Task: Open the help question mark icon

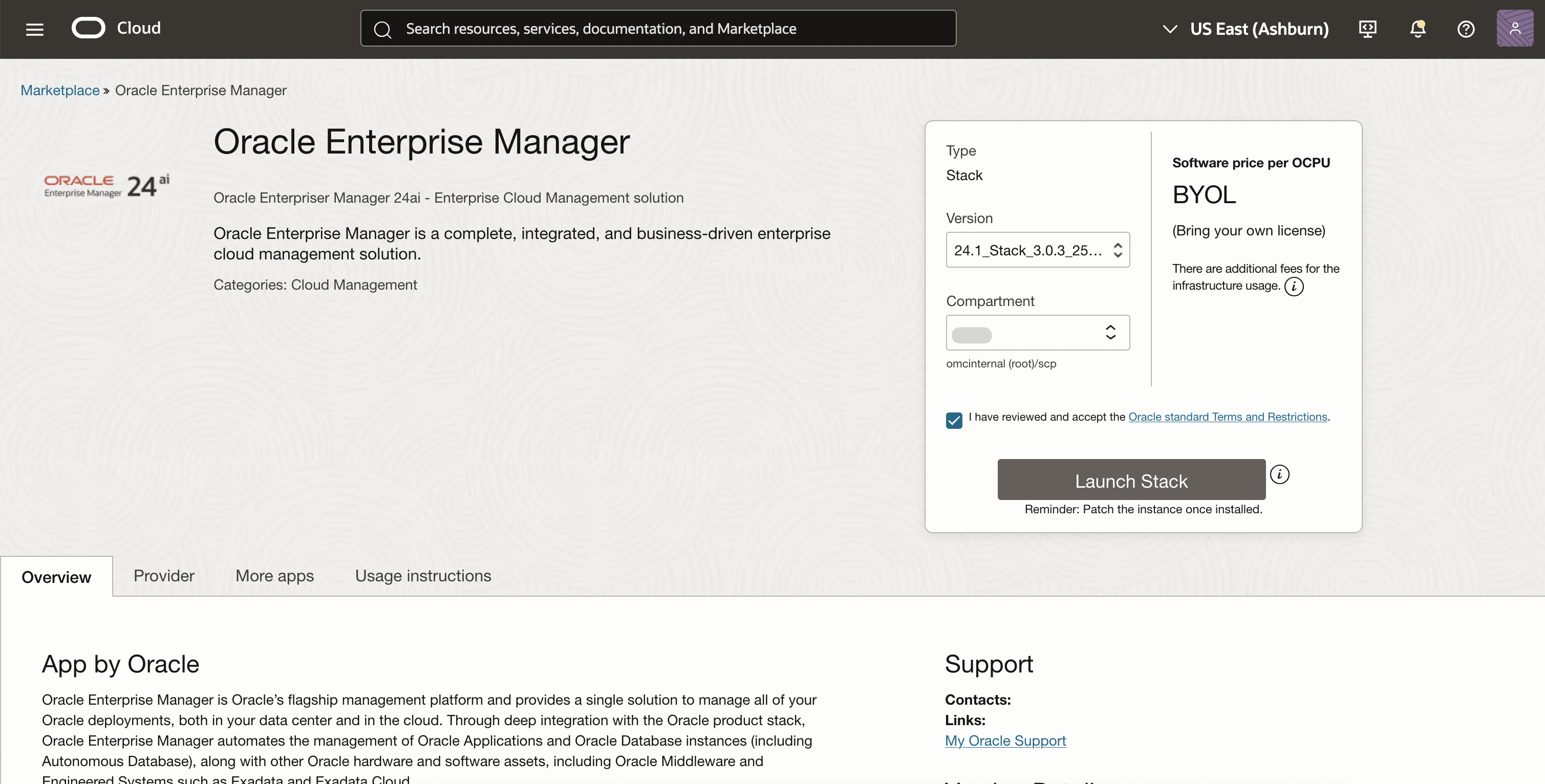Action: click(1466, 29)
